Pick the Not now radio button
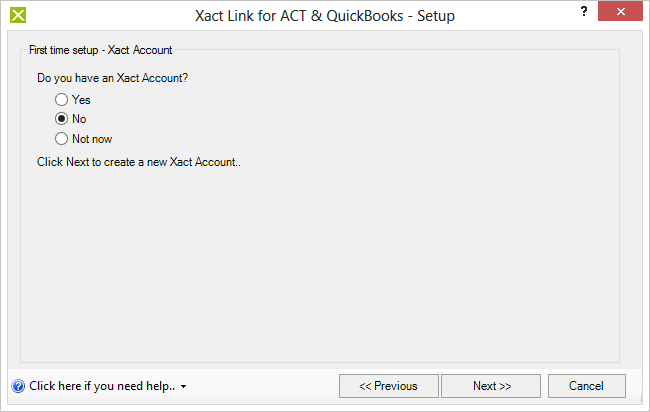650x412 pixels. [61, 138]
